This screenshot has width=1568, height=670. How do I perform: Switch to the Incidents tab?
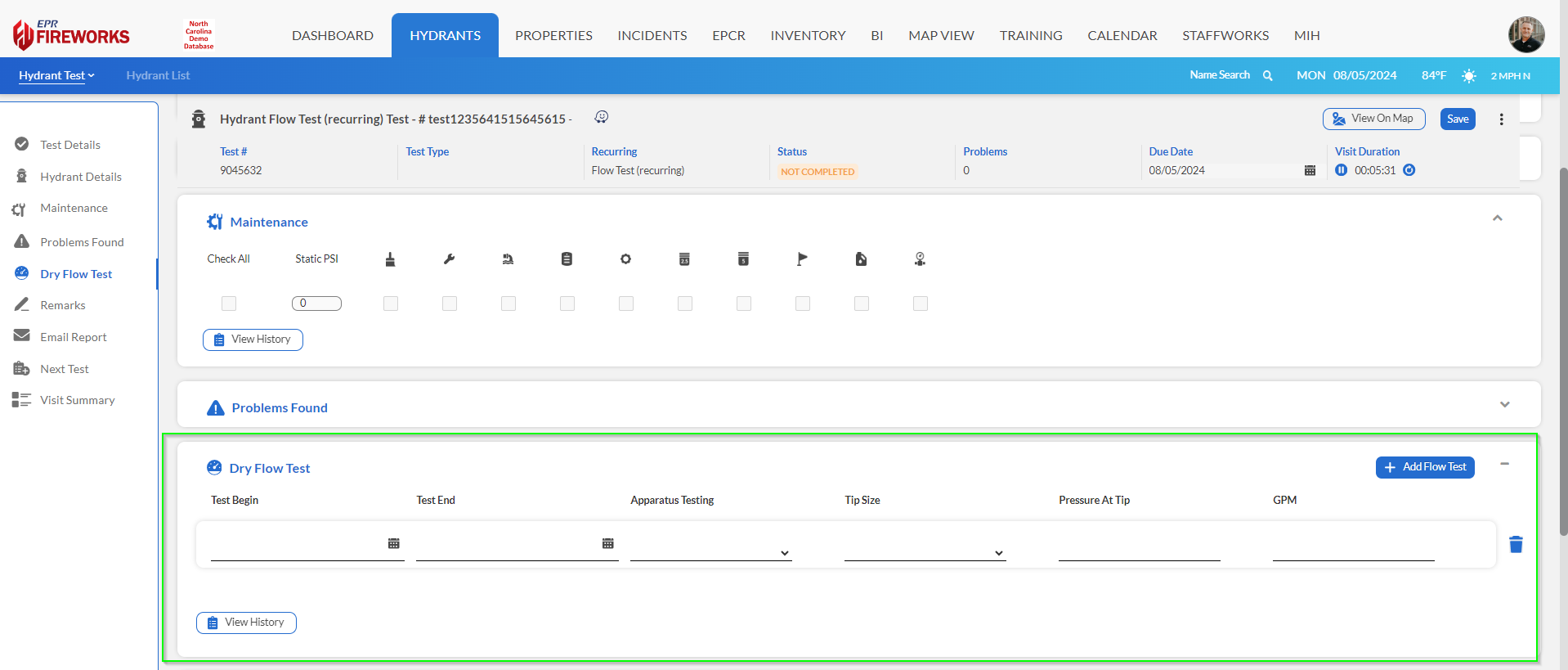pyautogui.click(x=652, y=35)
